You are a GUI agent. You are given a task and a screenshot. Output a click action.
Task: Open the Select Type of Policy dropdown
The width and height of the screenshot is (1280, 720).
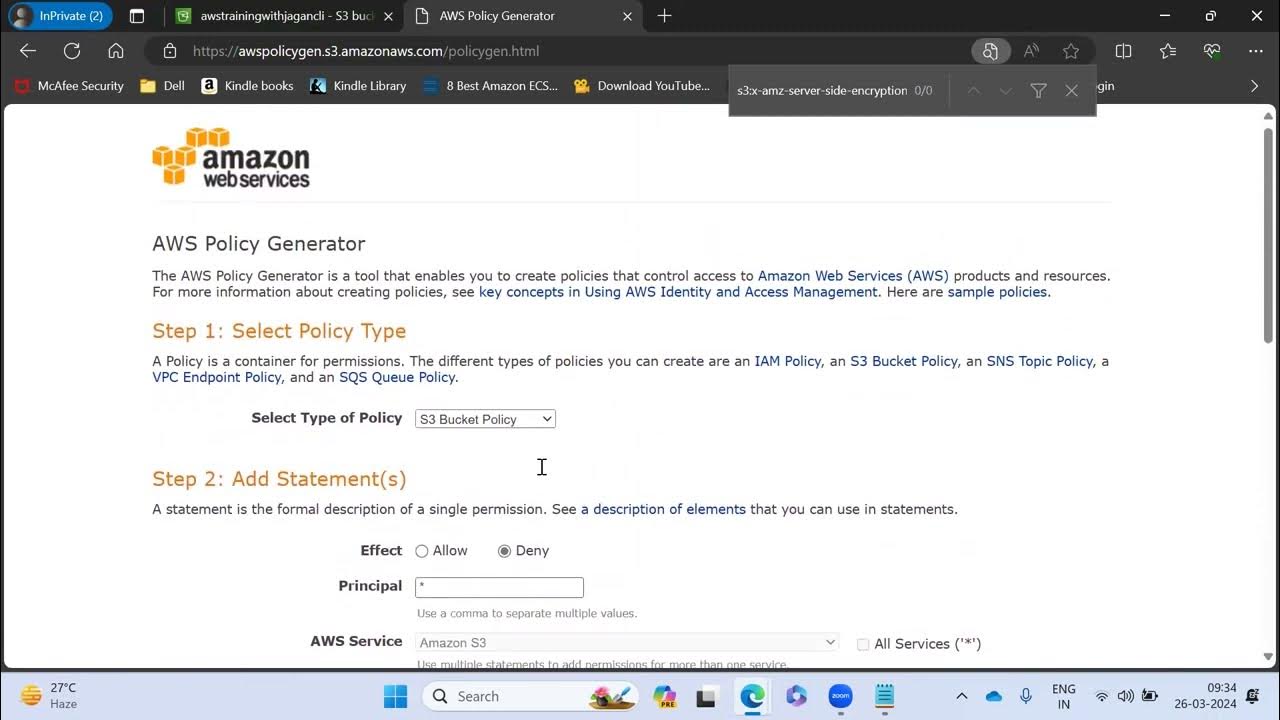point(485,419)
